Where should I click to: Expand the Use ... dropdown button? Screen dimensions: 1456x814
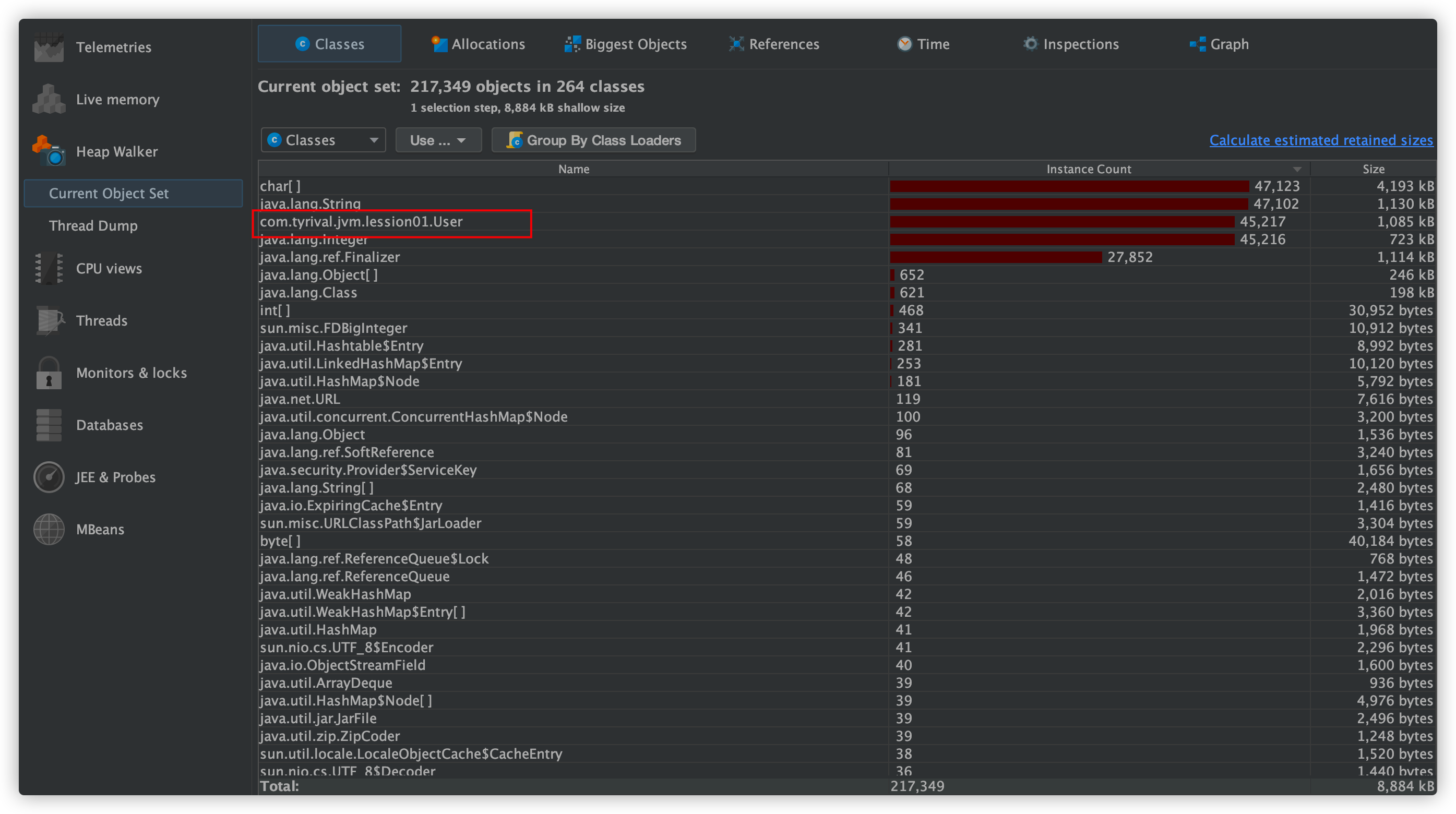438,140
